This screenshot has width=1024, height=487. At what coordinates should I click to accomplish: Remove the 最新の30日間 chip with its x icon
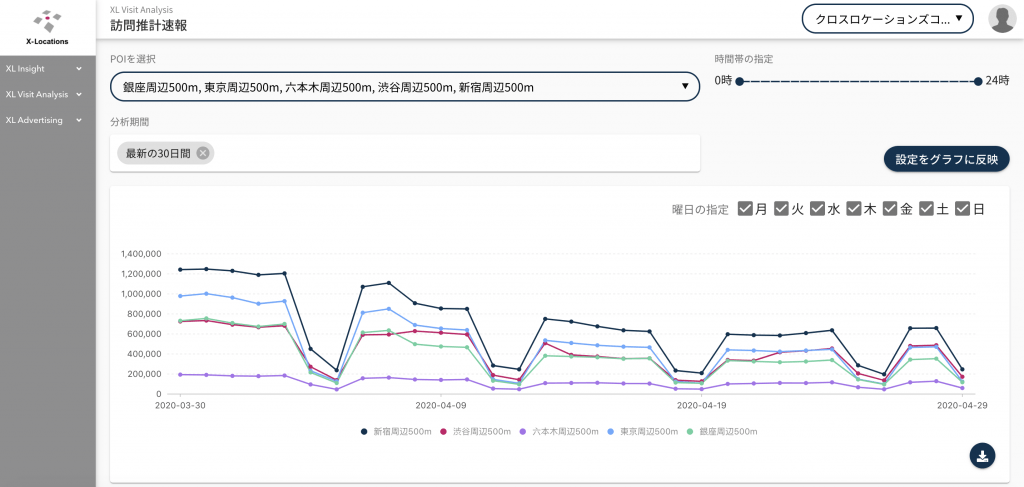[203, 153]
